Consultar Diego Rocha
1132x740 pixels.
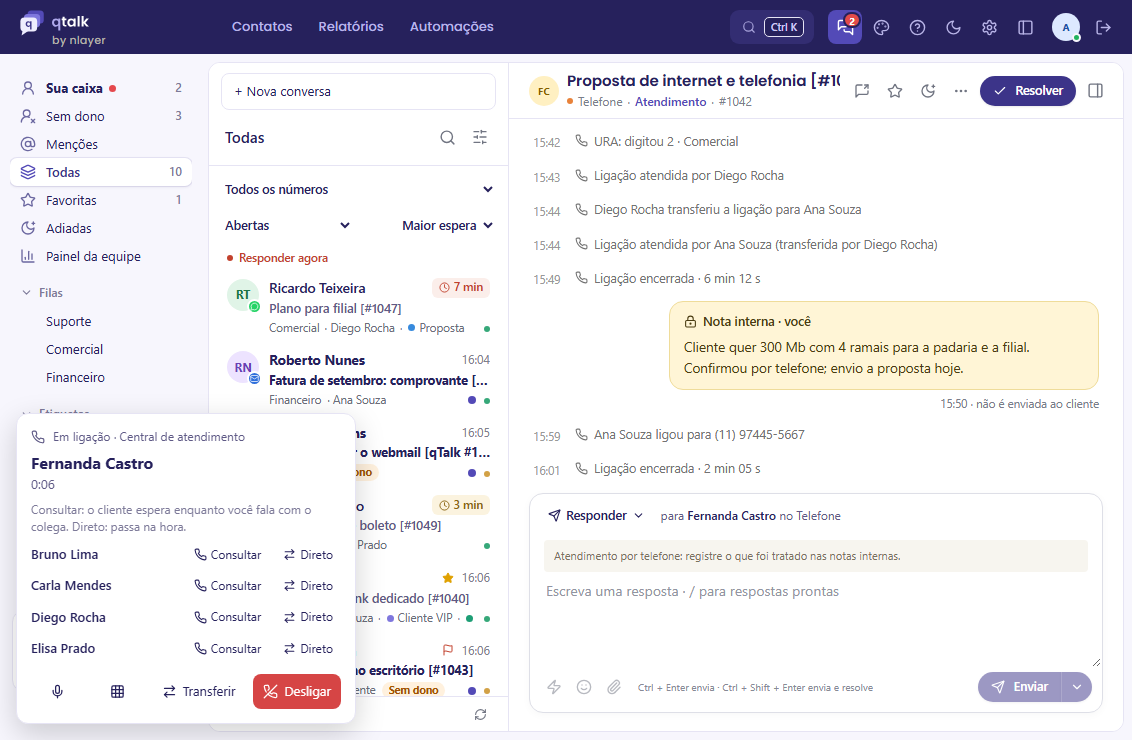228,617
